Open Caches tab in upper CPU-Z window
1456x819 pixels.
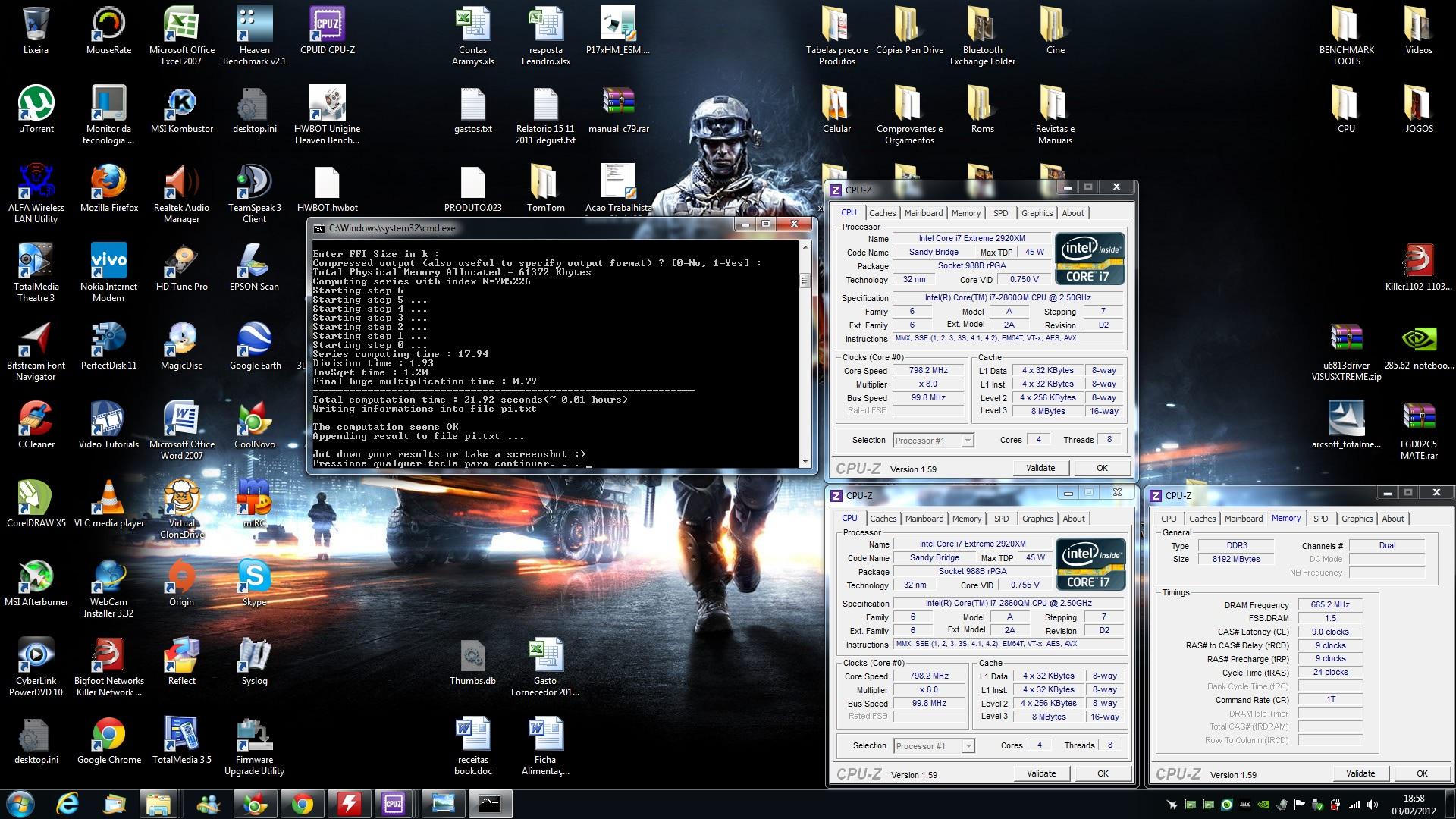[882, 213]
